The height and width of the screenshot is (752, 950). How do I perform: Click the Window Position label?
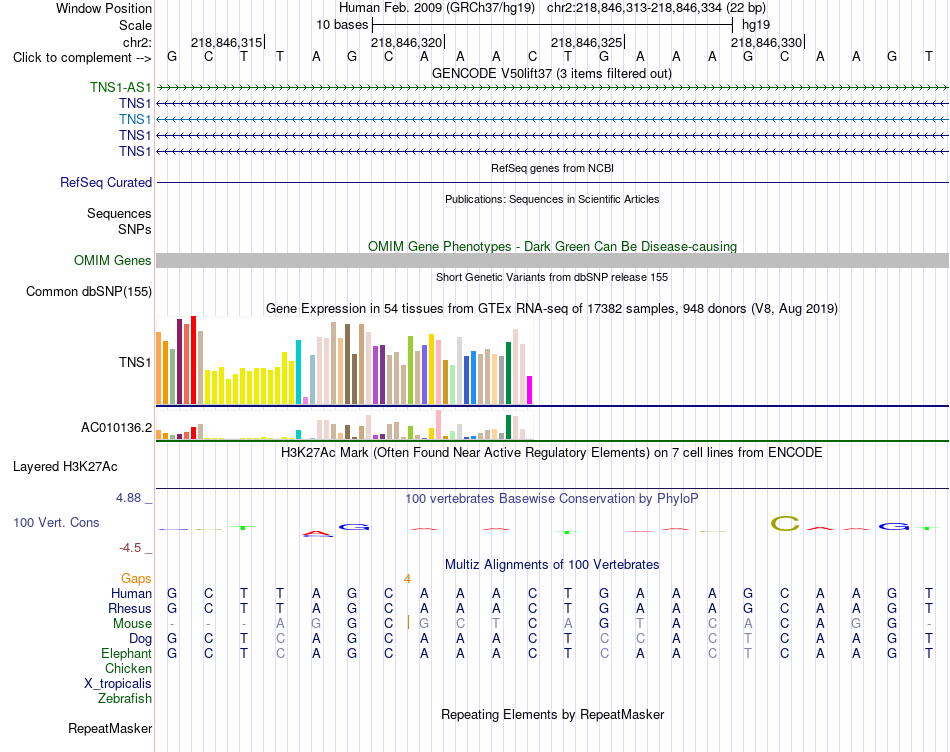coord(104,8)
